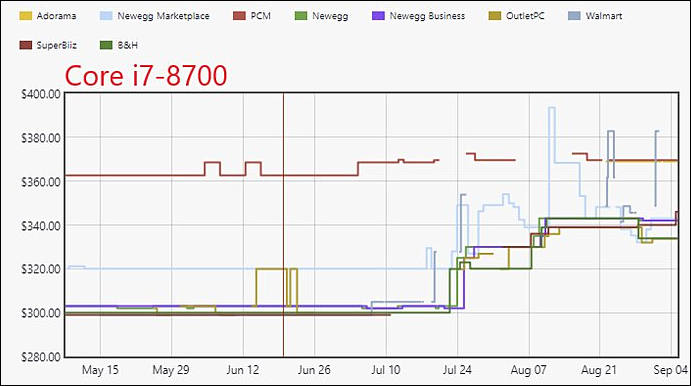Viewport: 691px width, 386px height.
Task: Click the May 15 date label
Action: [100, 370]
